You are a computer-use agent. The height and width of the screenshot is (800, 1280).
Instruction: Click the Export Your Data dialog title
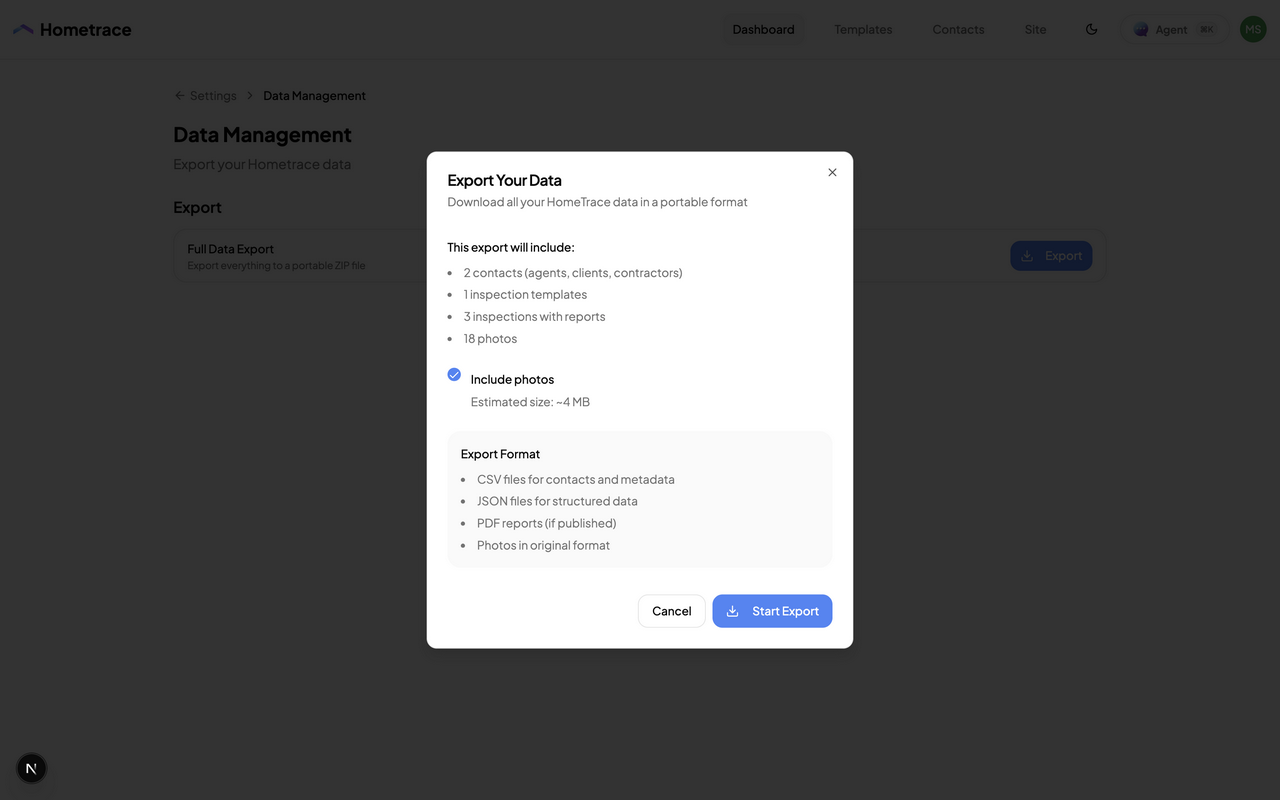point(504,180)
